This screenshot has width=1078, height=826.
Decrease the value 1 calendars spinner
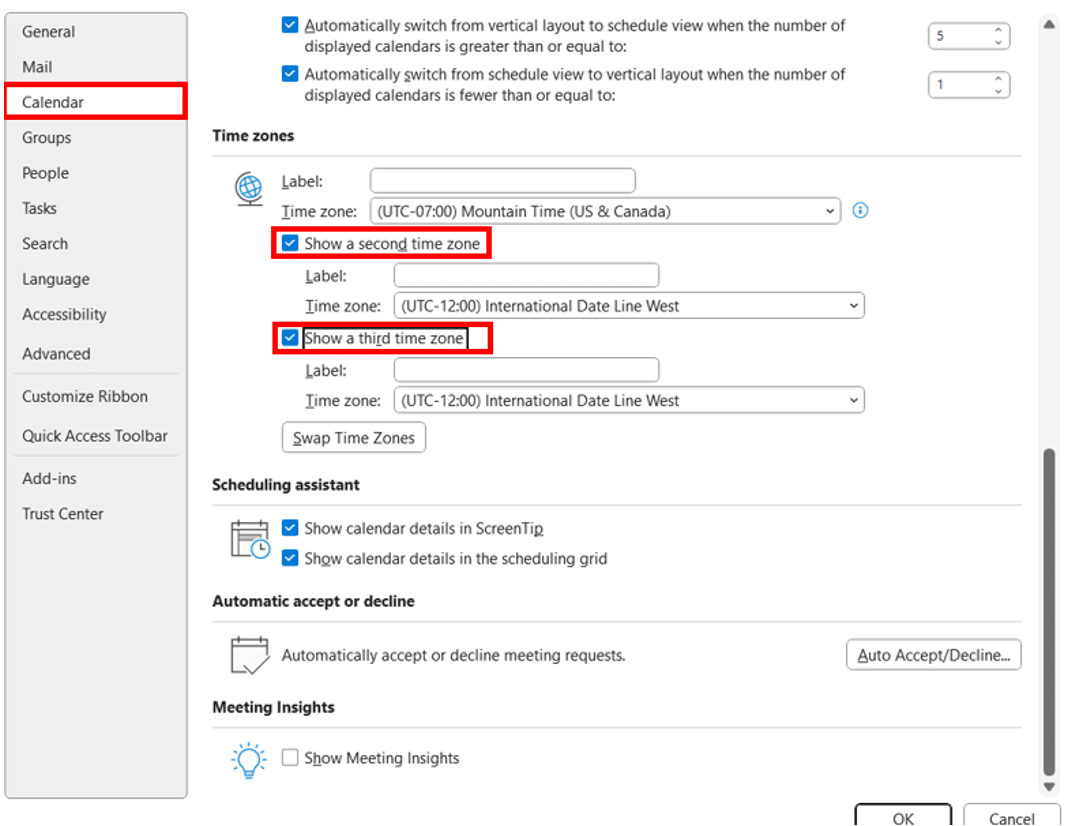pos(998,91)
